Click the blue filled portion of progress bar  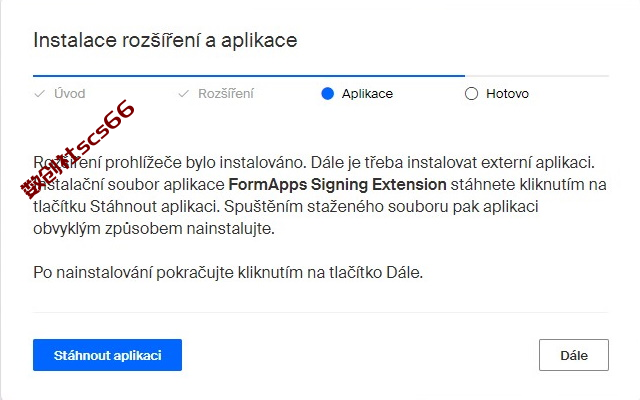click(249, 76)
